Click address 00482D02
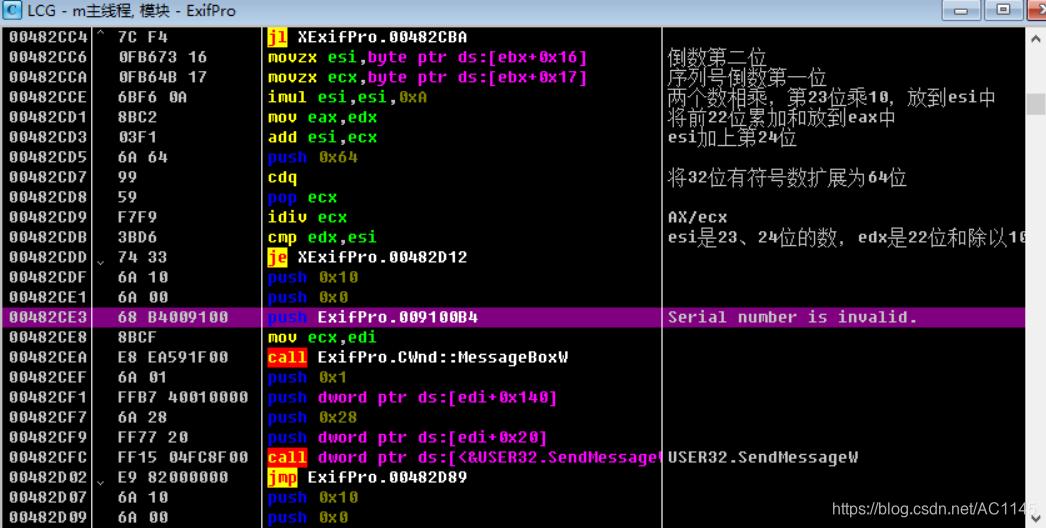This screenshot has width=1046, height=528. point(48,477)
